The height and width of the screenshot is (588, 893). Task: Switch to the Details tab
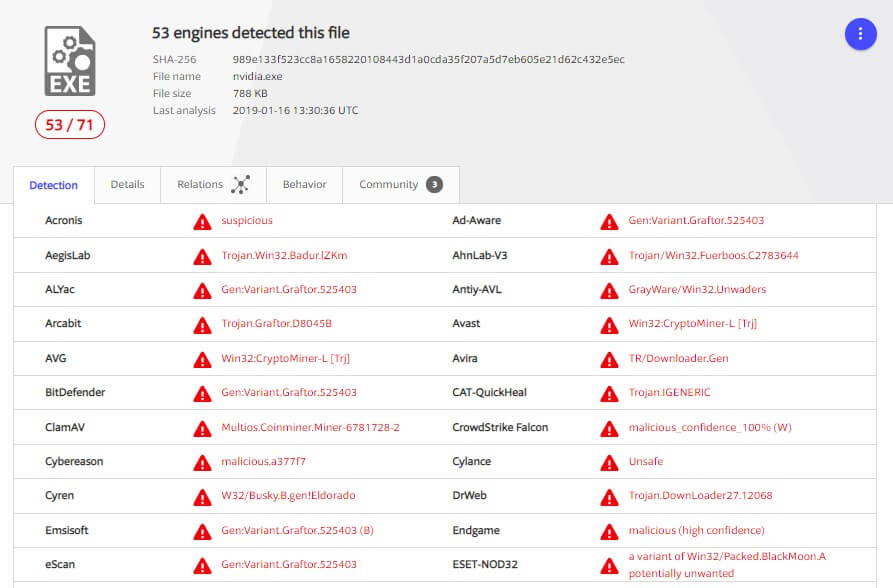click(x=127, y=185)
